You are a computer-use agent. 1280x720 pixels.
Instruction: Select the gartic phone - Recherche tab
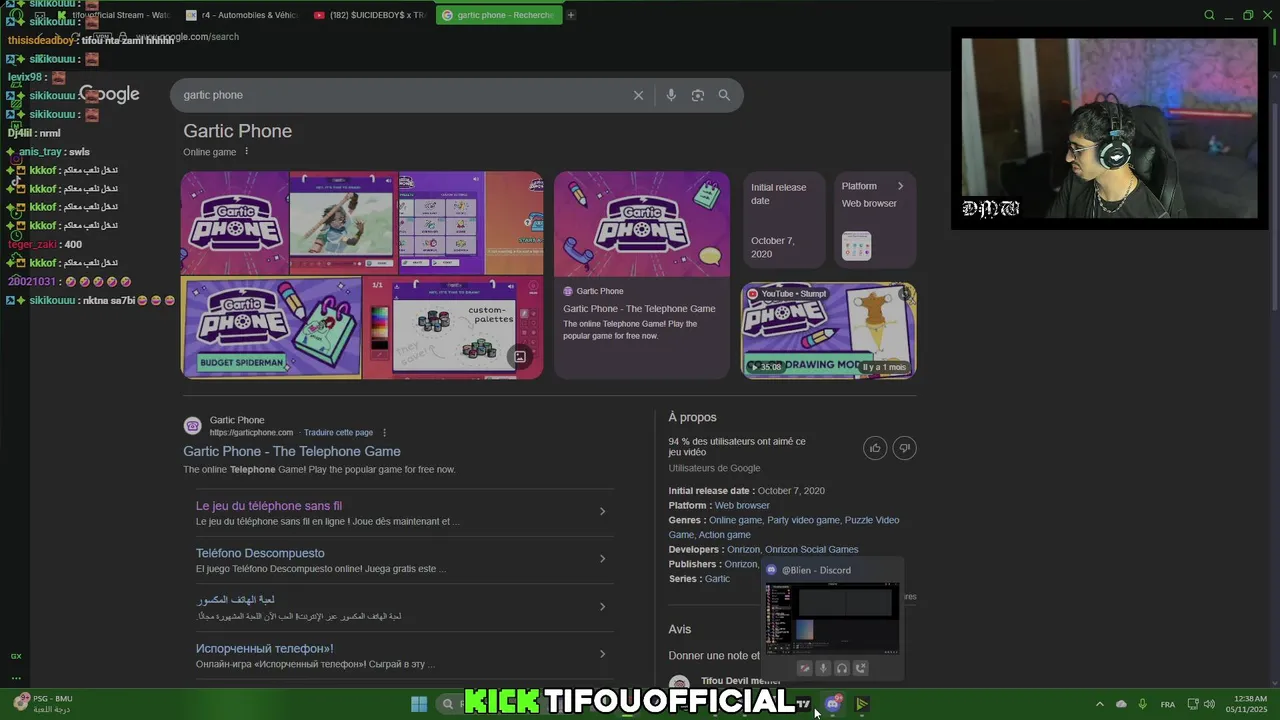pyautogui.click(x=498, y=15)
